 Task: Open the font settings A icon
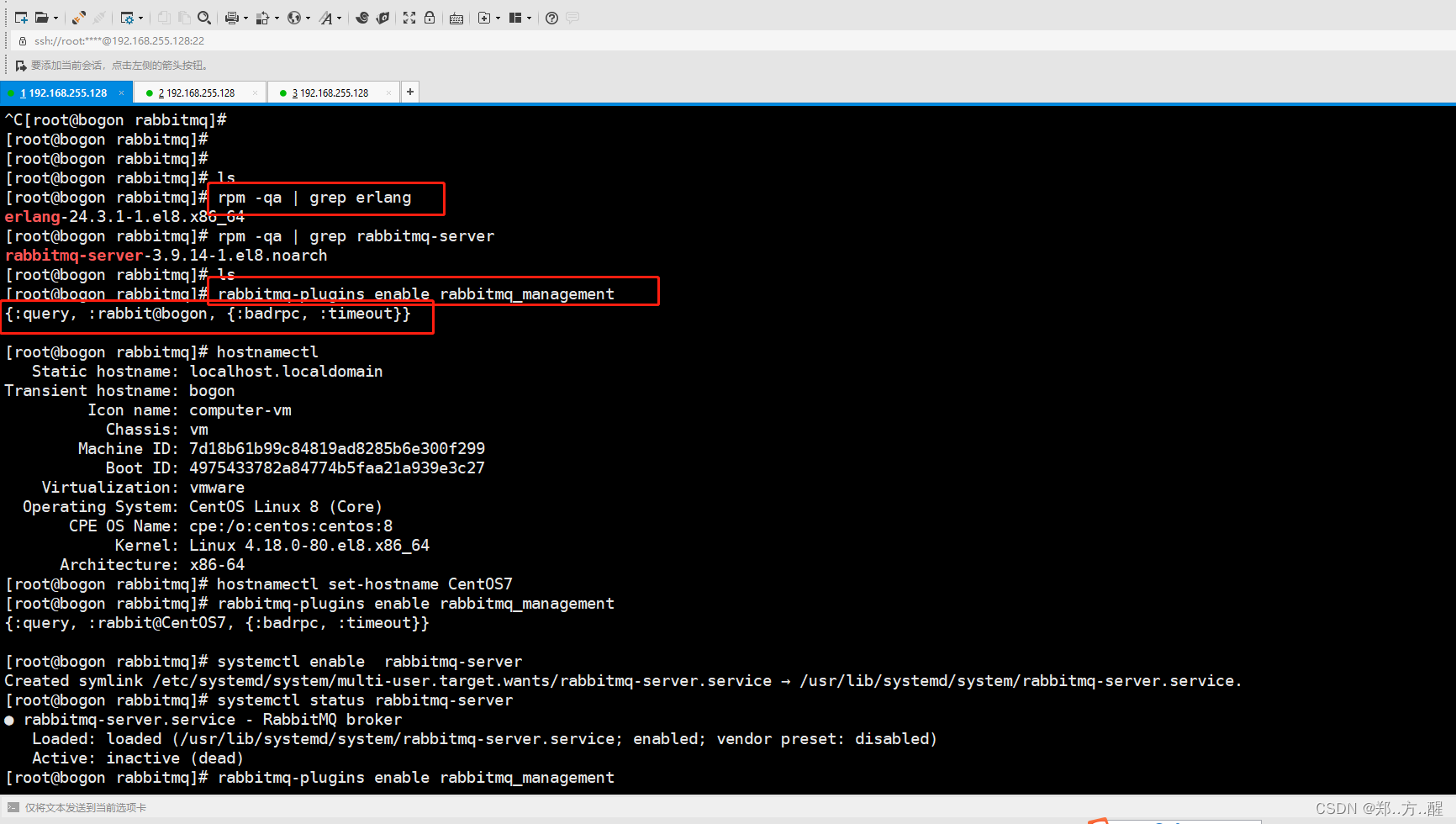click(x=325, y=18)
